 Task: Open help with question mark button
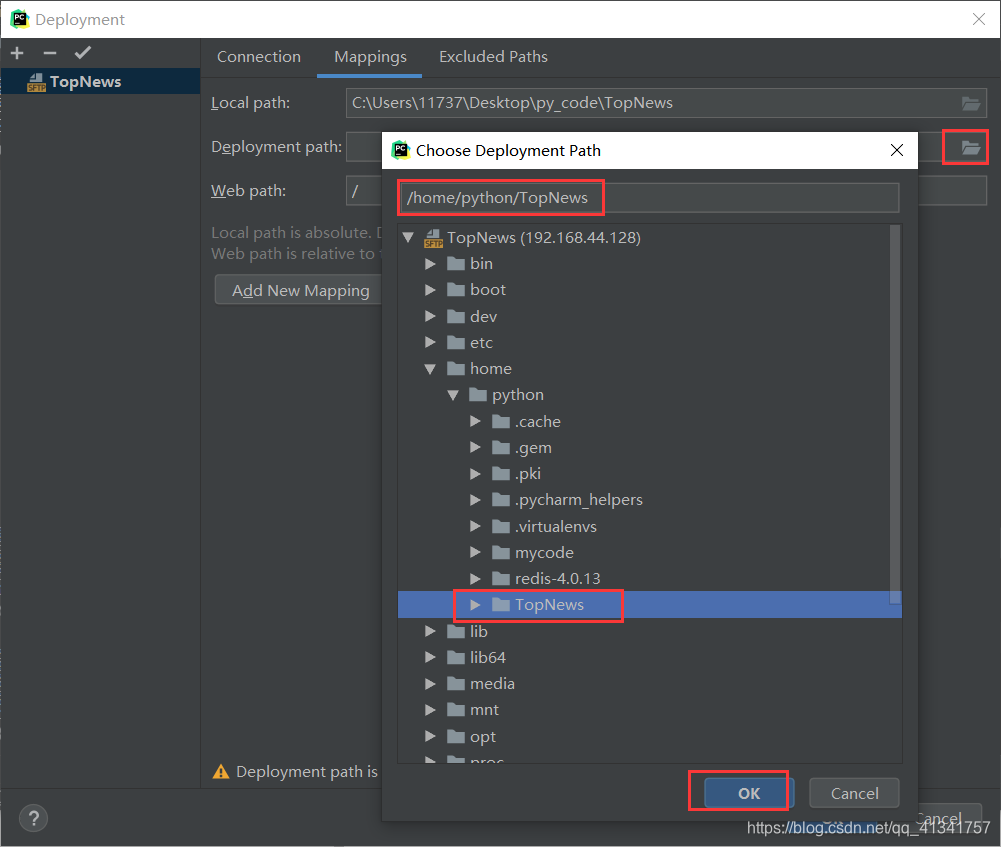tap(33, 818)
